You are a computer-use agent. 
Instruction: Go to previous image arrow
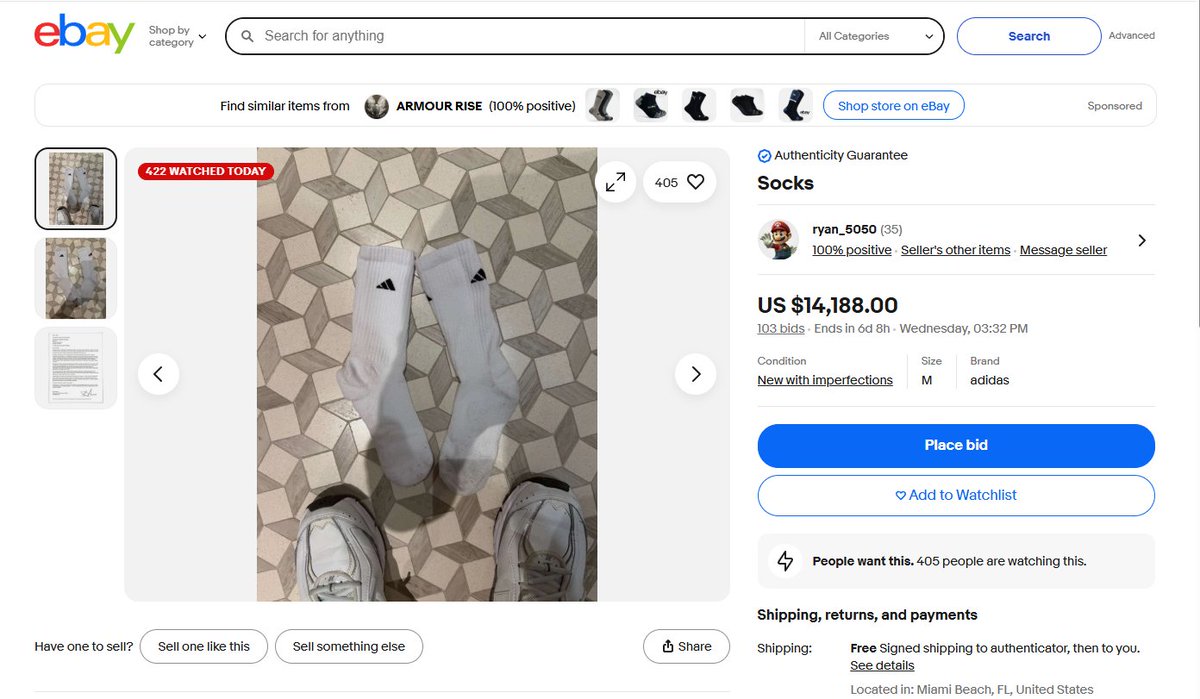point(158,374)
